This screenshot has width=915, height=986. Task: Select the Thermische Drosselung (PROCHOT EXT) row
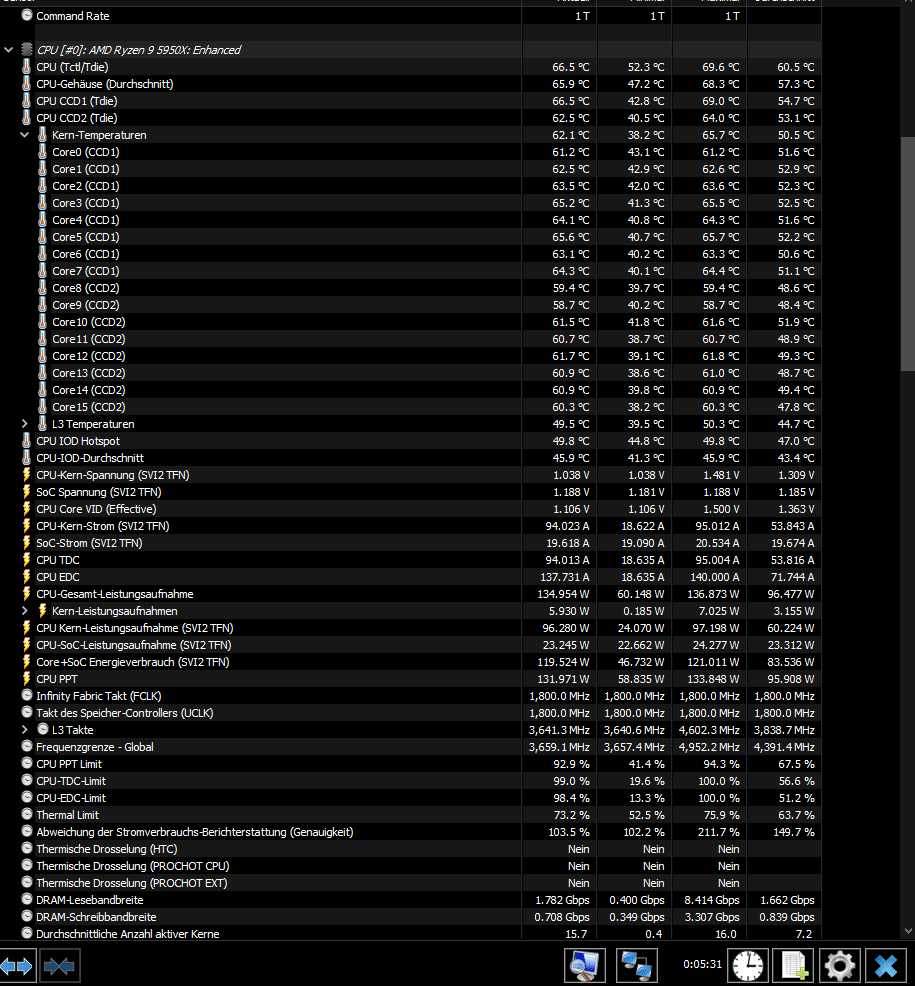pos(411,882)
